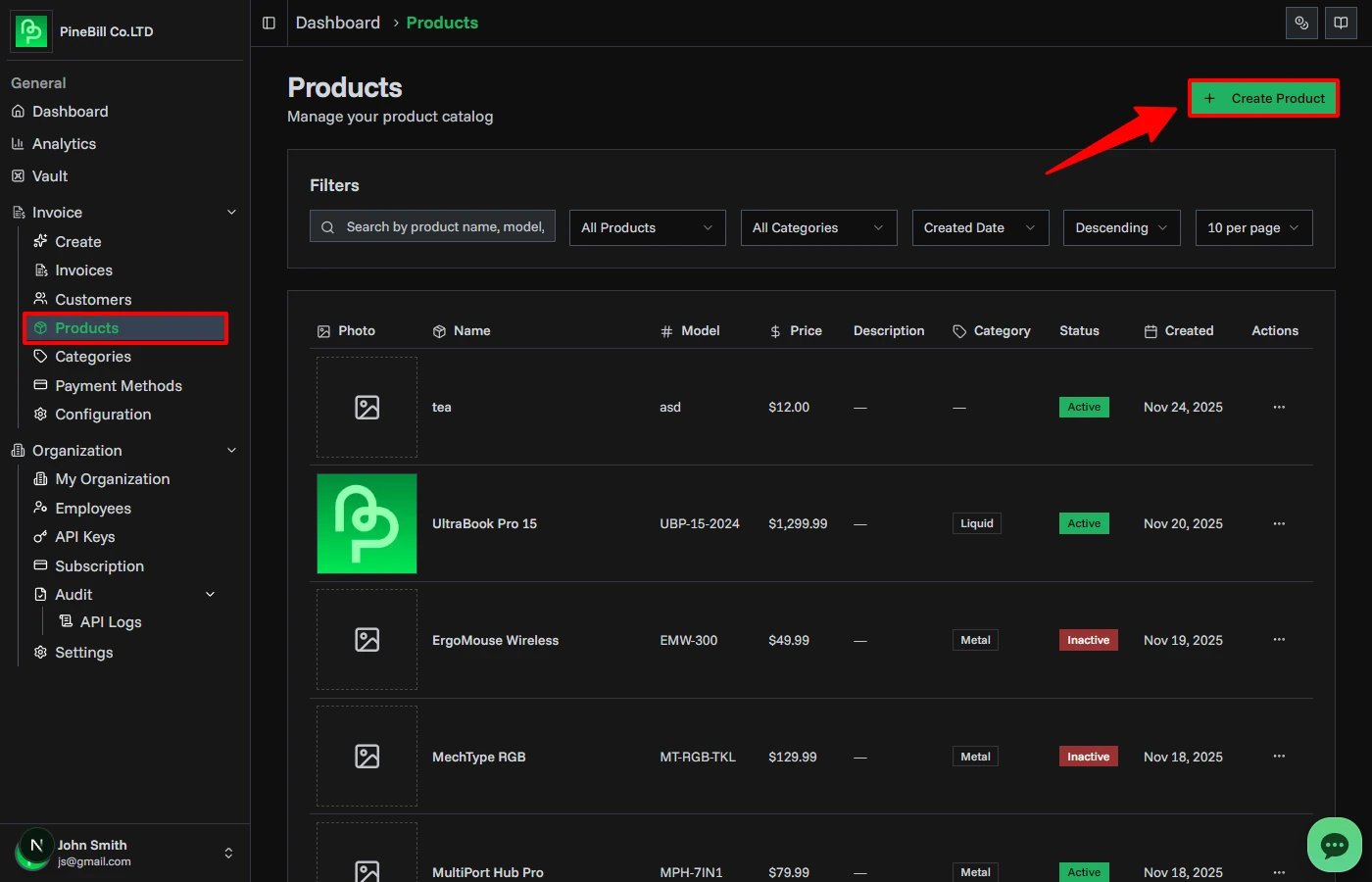This screenshot has height=882, width=1372.
Task: Open the documentation book icon top right
Action: click(1341, 23)
